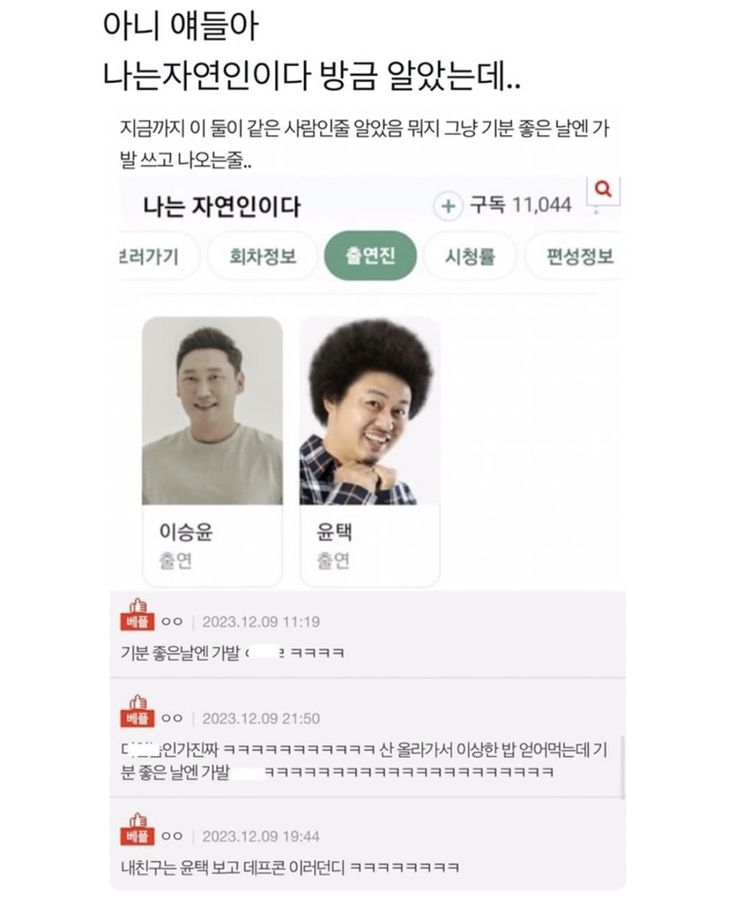Viewport: 736px width, 906px height.
Task: Click the red magnifier search icon
Action: pyautogui.click(x=603, y=189)
